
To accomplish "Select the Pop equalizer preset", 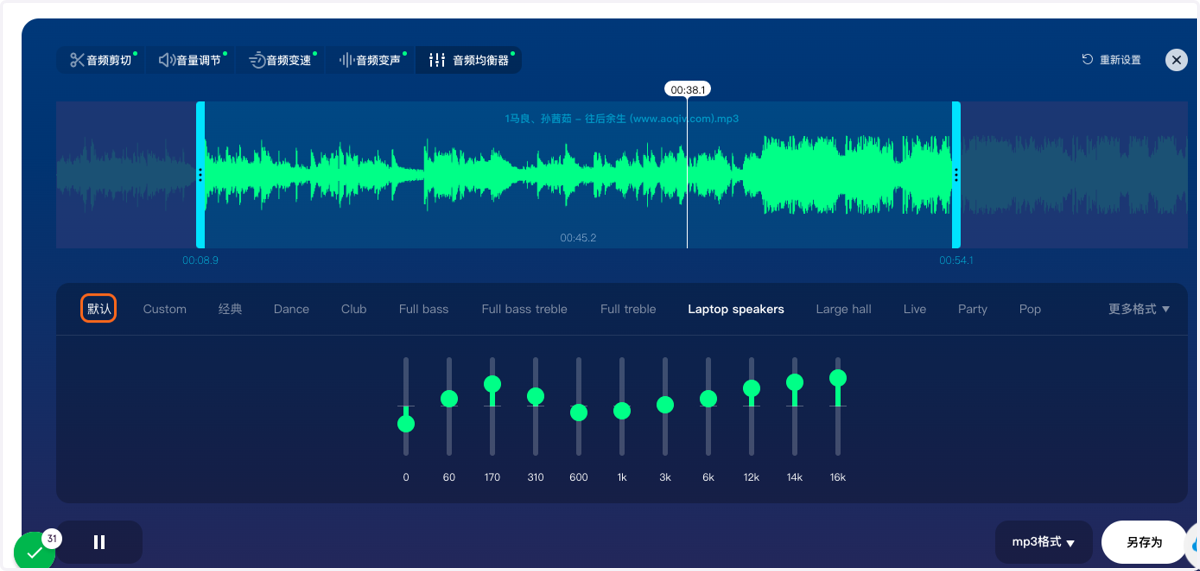I will click(x=1030, y=309).
